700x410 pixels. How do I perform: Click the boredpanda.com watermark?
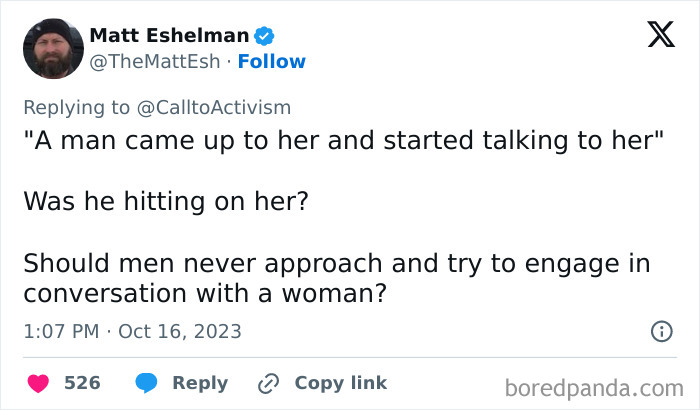593,386
